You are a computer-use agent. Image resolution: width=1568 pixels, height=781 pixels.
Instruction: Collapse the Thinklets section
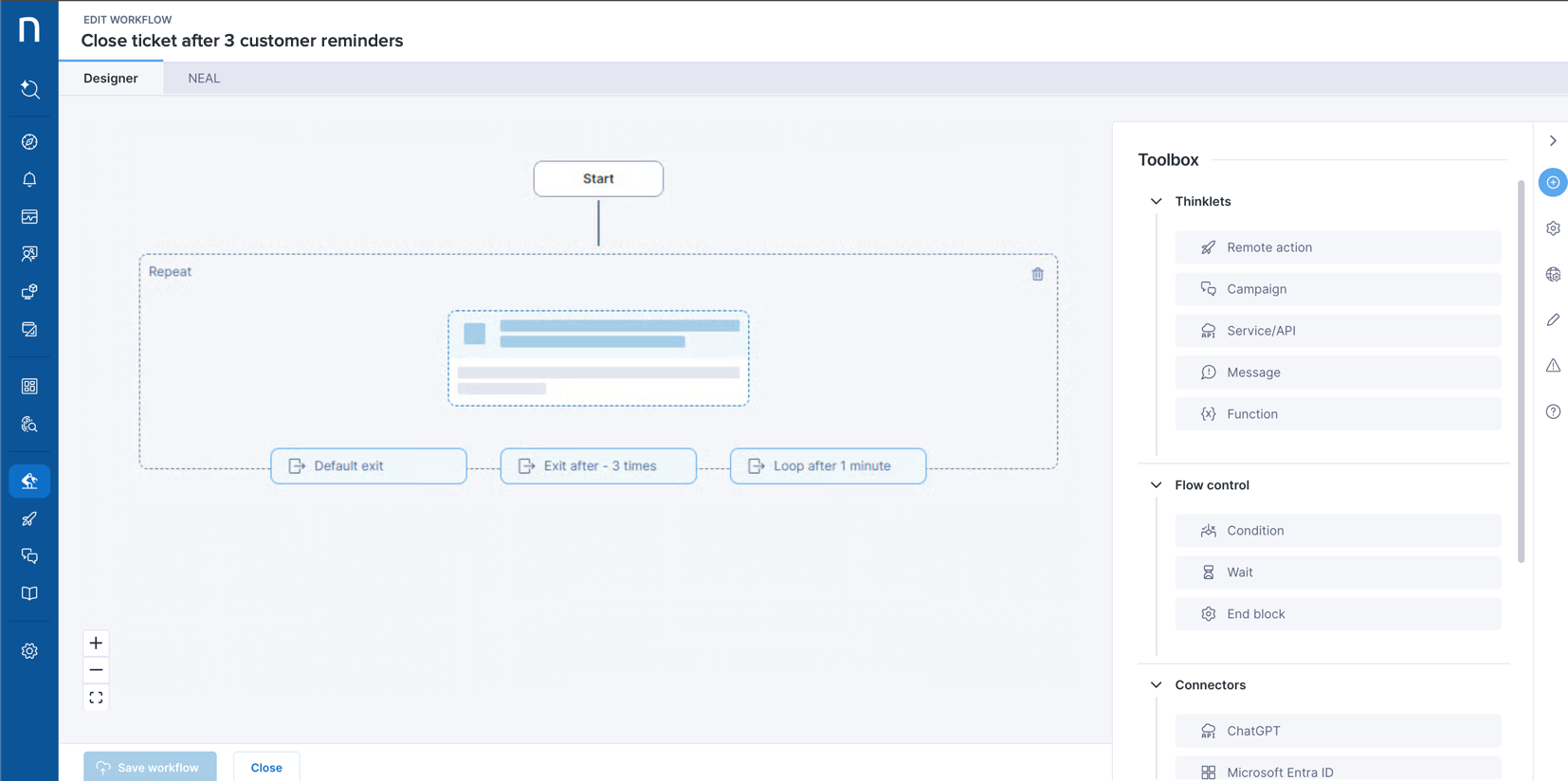[1156, 201]
